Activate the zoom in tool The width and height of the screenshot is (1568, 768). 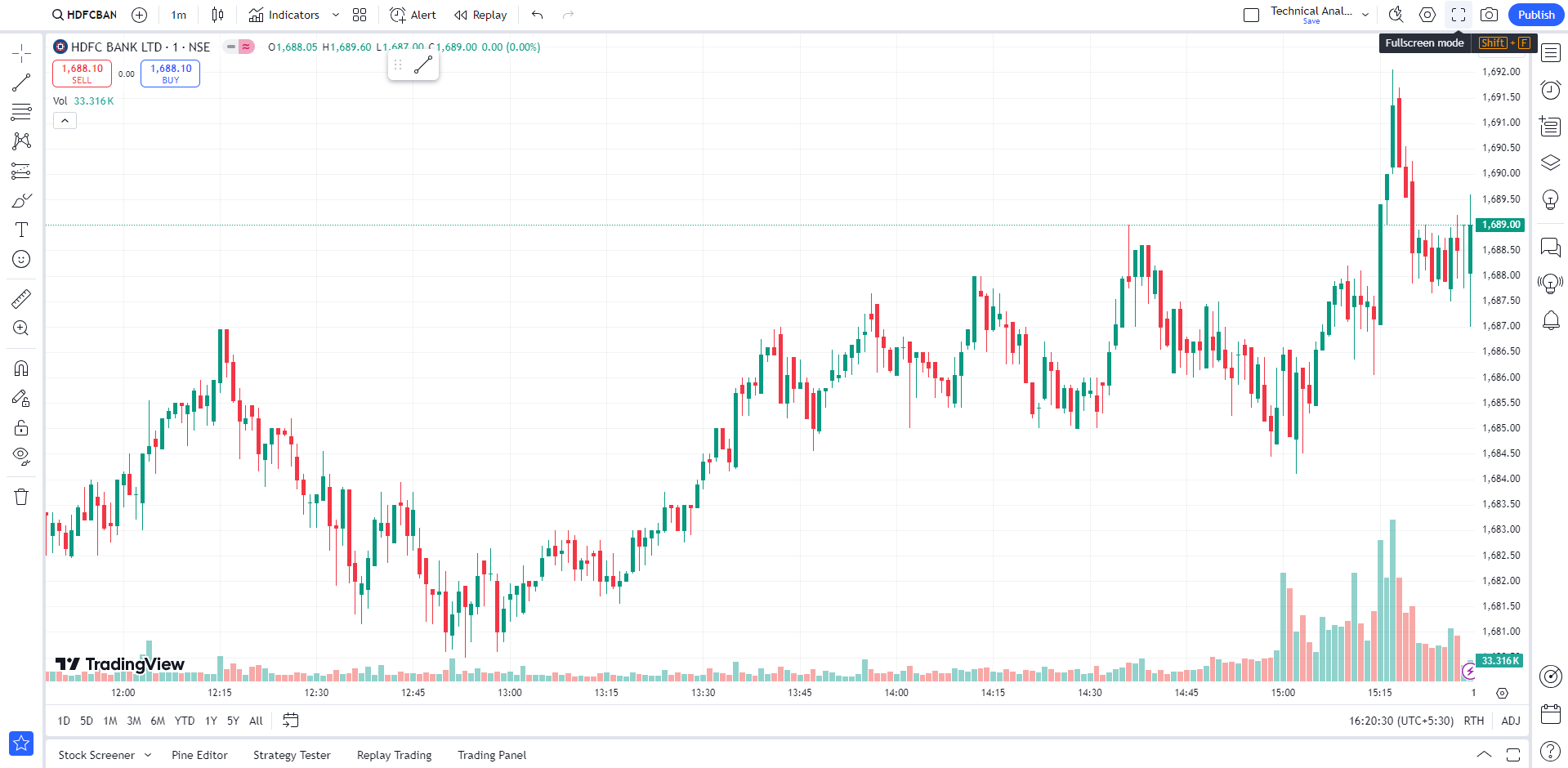pyautogui.click(x=21, y=328)
